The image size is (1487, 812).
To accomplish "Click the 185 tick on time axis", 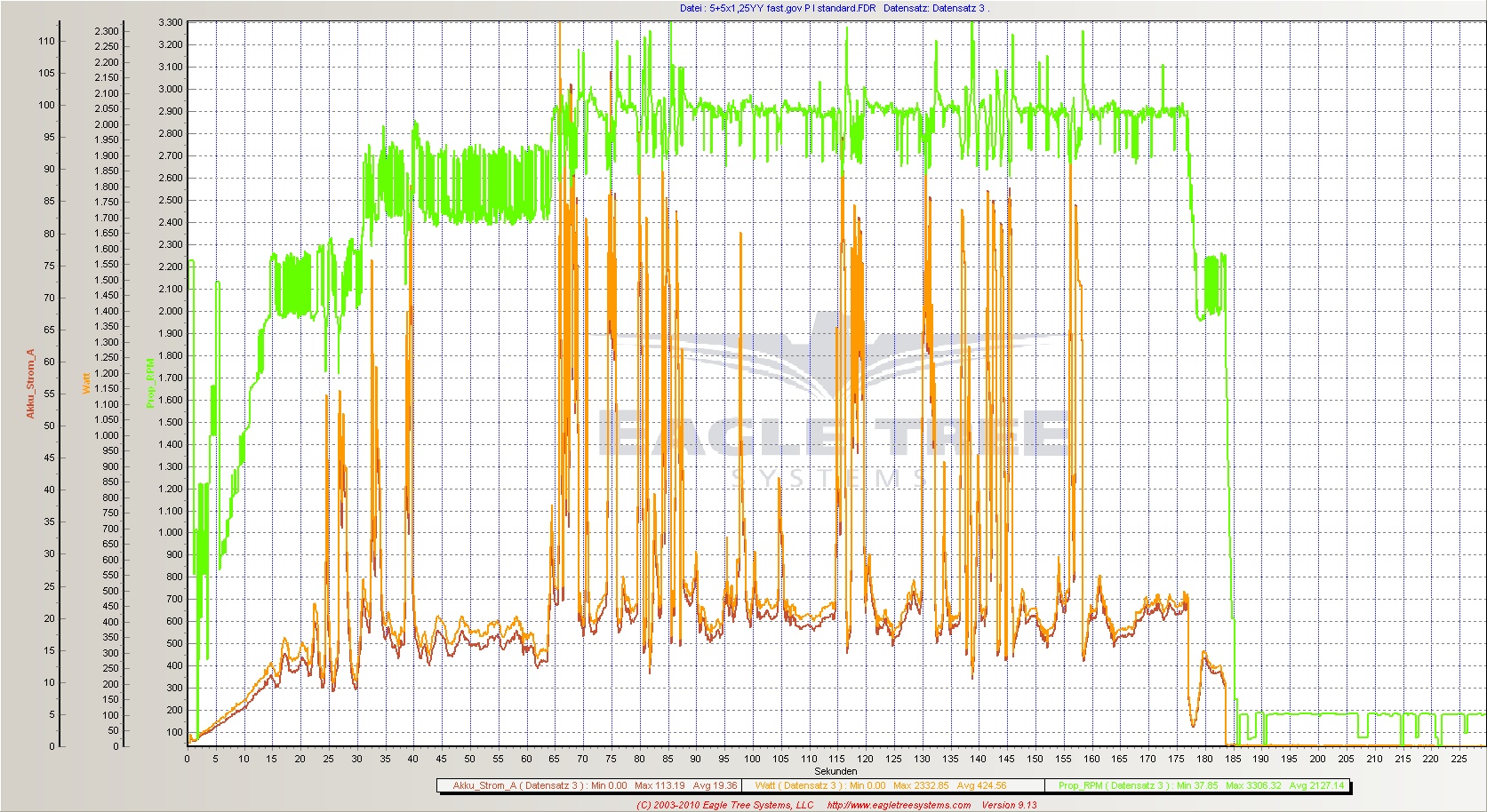I will [1233, 759].
